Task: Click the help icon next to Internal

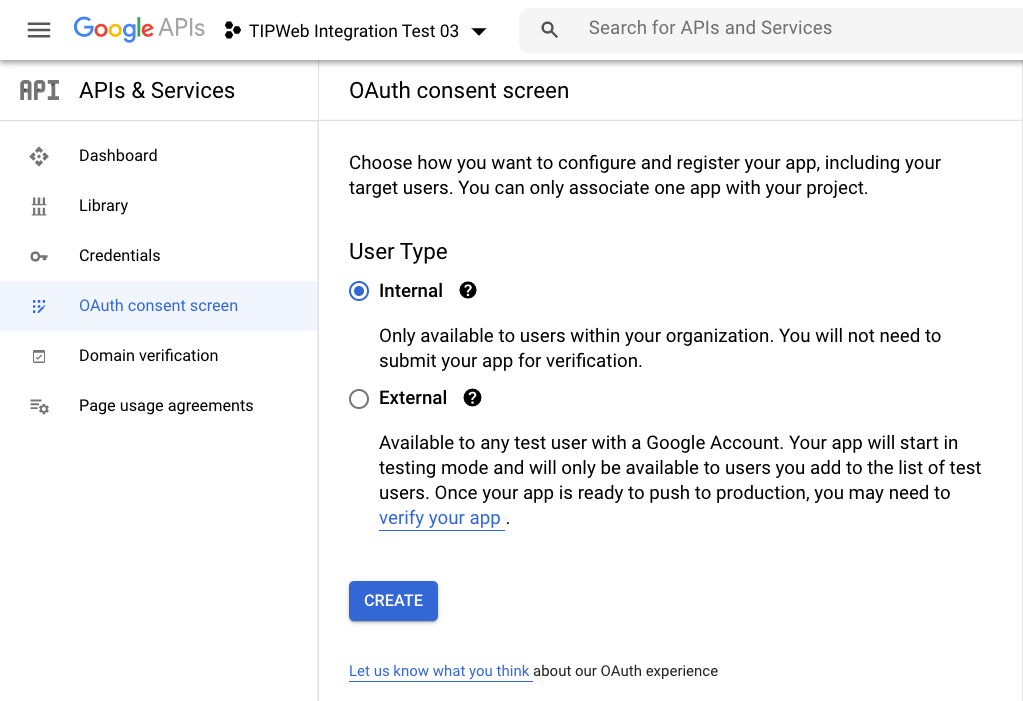Action: coord(468,290)
